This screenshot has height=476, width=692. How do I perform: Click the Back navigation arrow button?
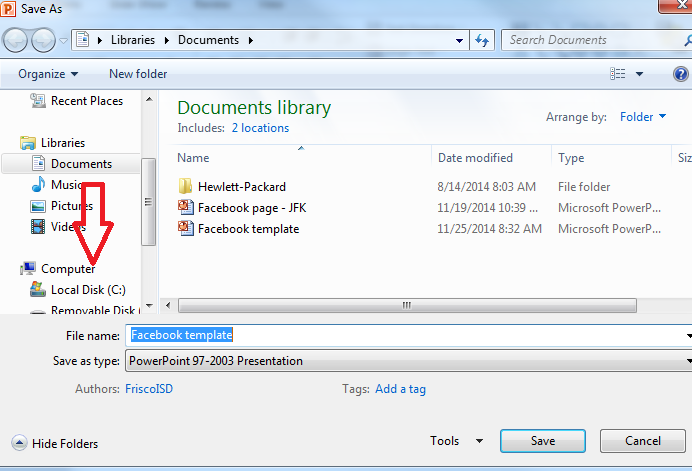(x=15, y=41)
